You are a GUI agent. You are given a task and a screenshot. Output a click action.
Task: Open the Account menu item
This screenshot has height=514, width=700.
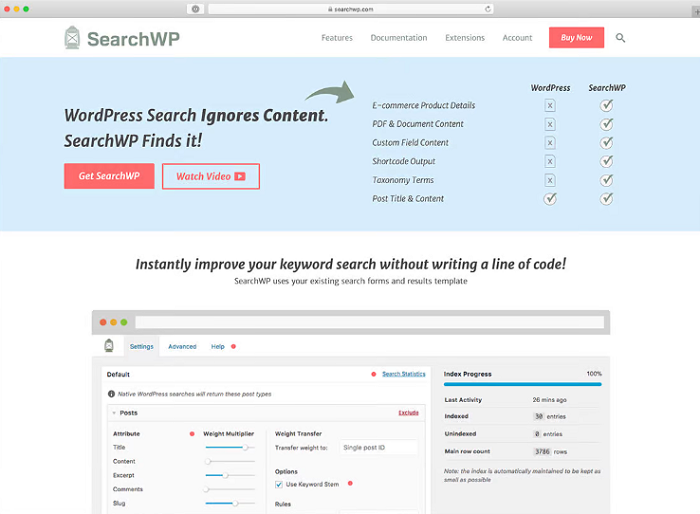[517, 38]
